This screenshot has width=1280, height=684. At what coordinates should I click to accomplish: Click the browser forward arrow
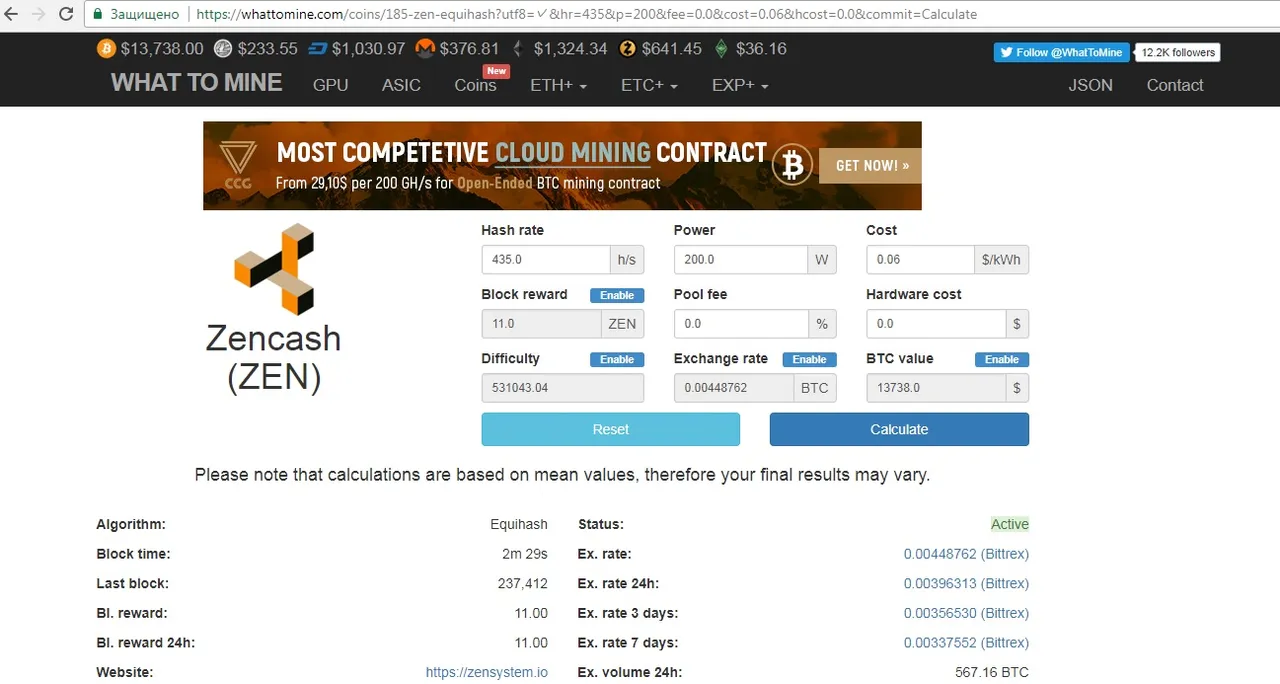click(x=38, y=15)
